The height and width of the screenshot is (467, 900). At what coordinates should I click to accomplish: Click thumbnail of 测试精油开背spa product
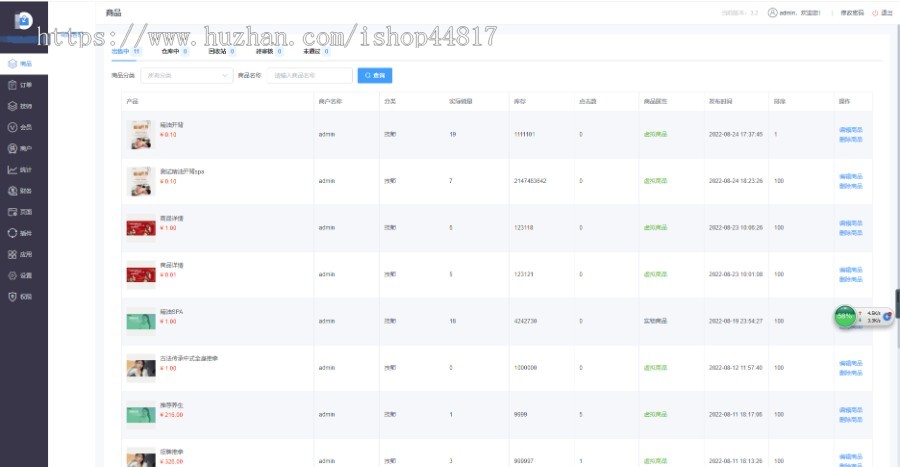pos(141,181)
